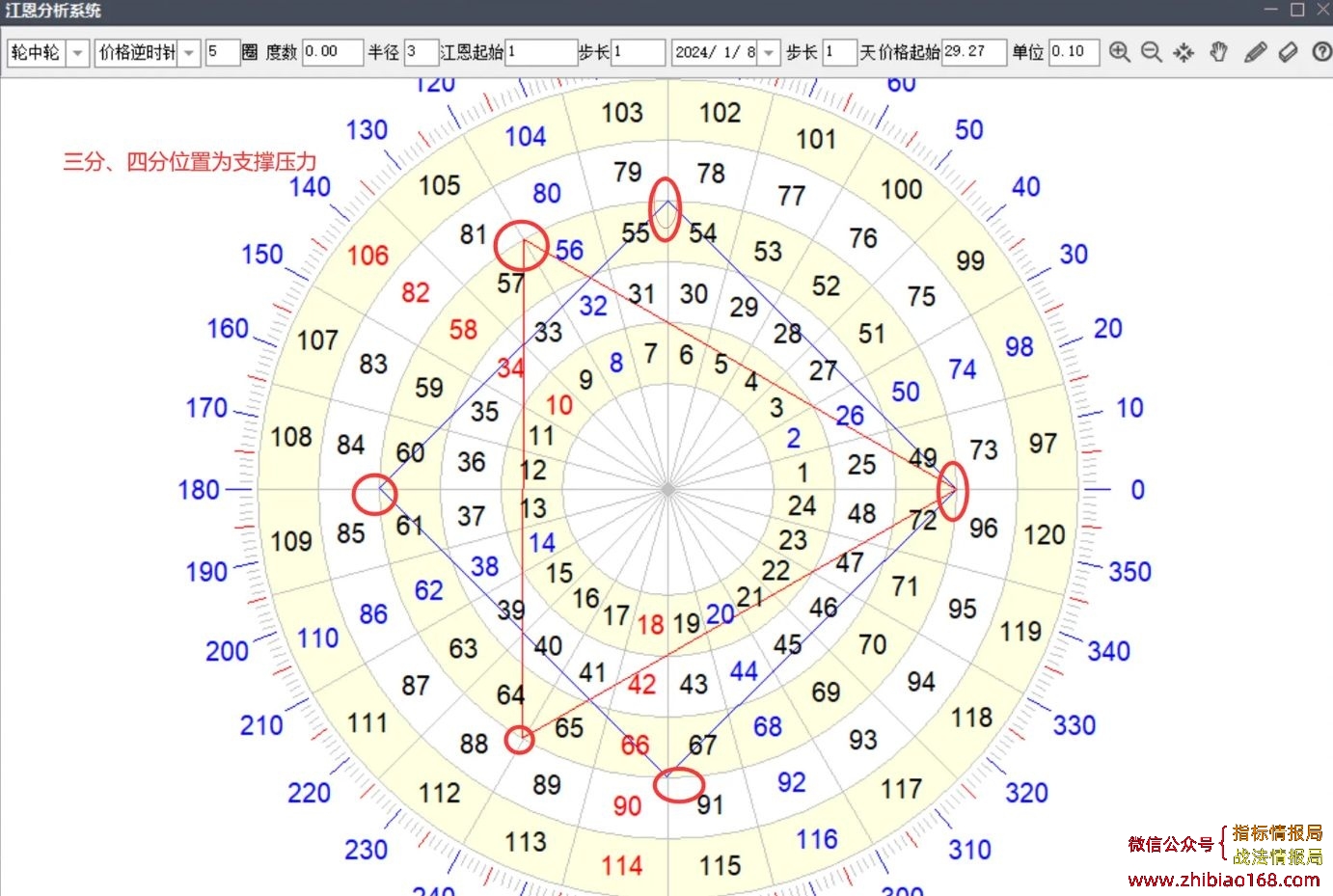1333x896 pixels.
Task: Click red wheel number 58
Action: point(463,330)
